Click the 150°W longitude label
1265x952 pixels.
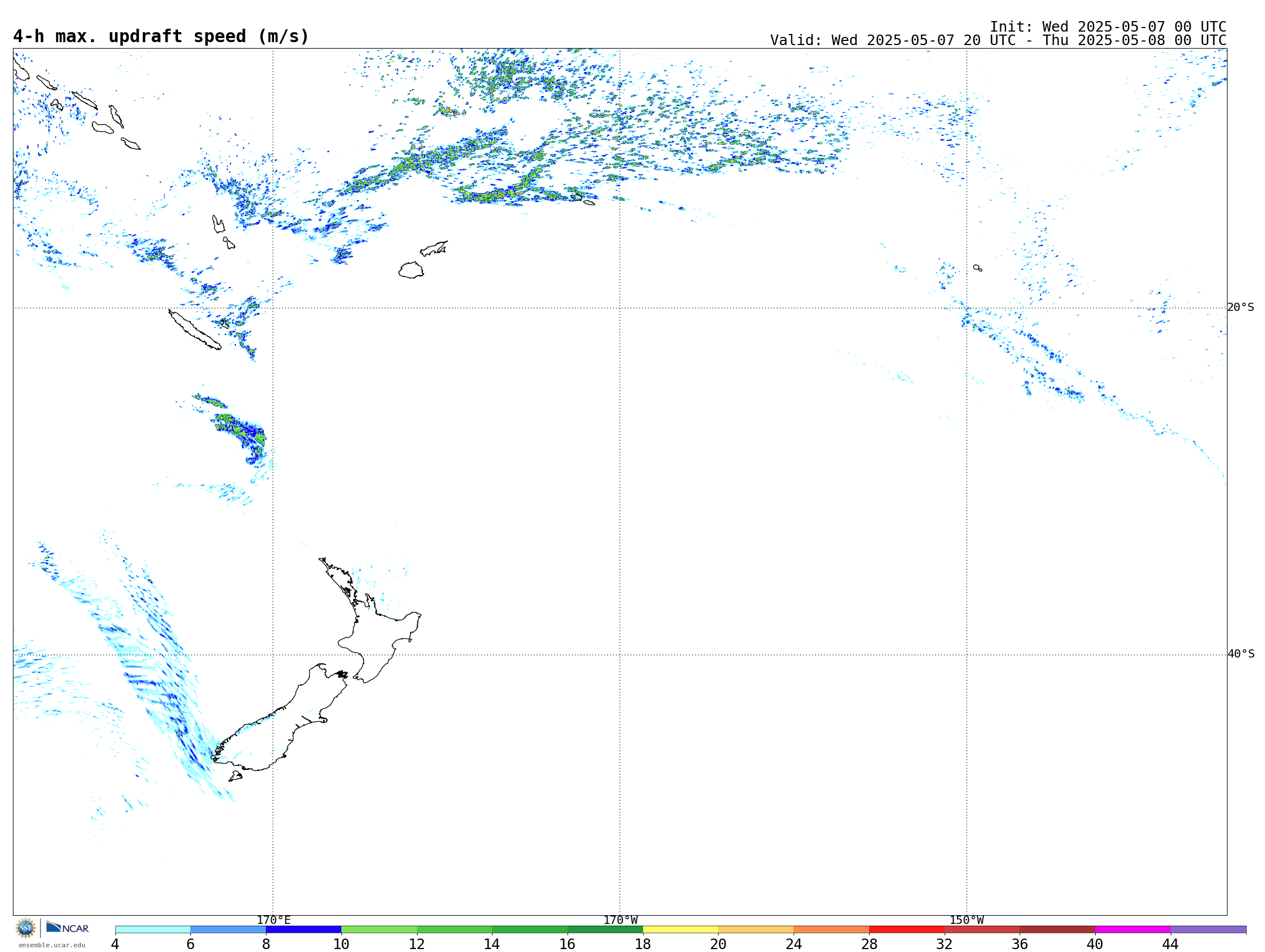pyautogui.click(x=967, y=920)
